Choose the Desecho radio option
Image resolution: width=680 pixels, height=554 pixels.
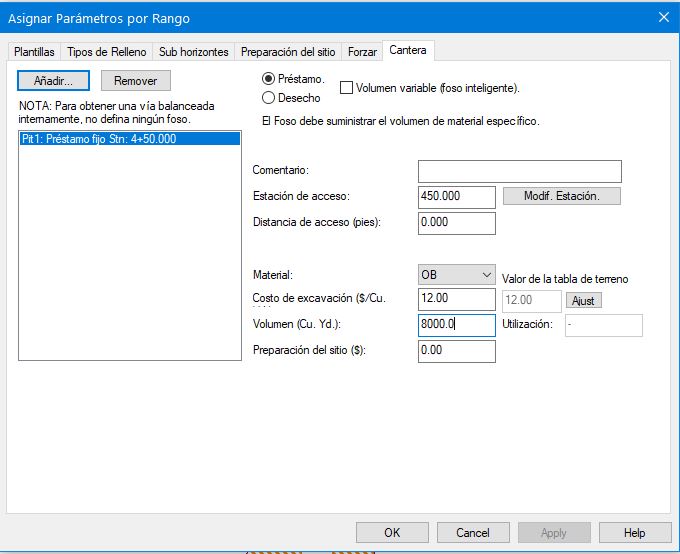[x=268, y=98]
